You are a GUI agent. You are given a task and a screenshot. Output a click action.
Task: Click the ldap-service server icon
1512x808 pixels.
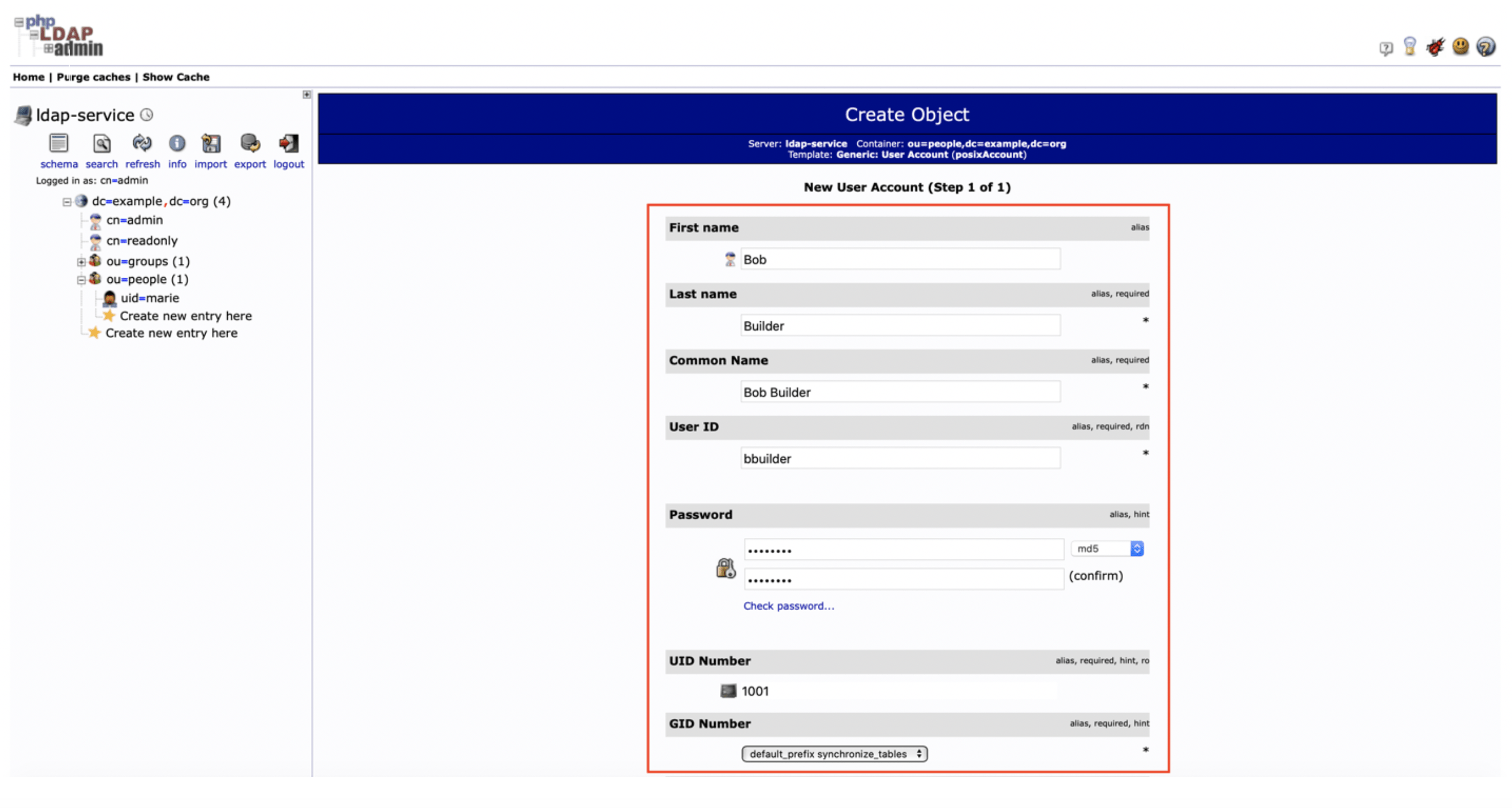pyautogui.click(x=23, y=115)
